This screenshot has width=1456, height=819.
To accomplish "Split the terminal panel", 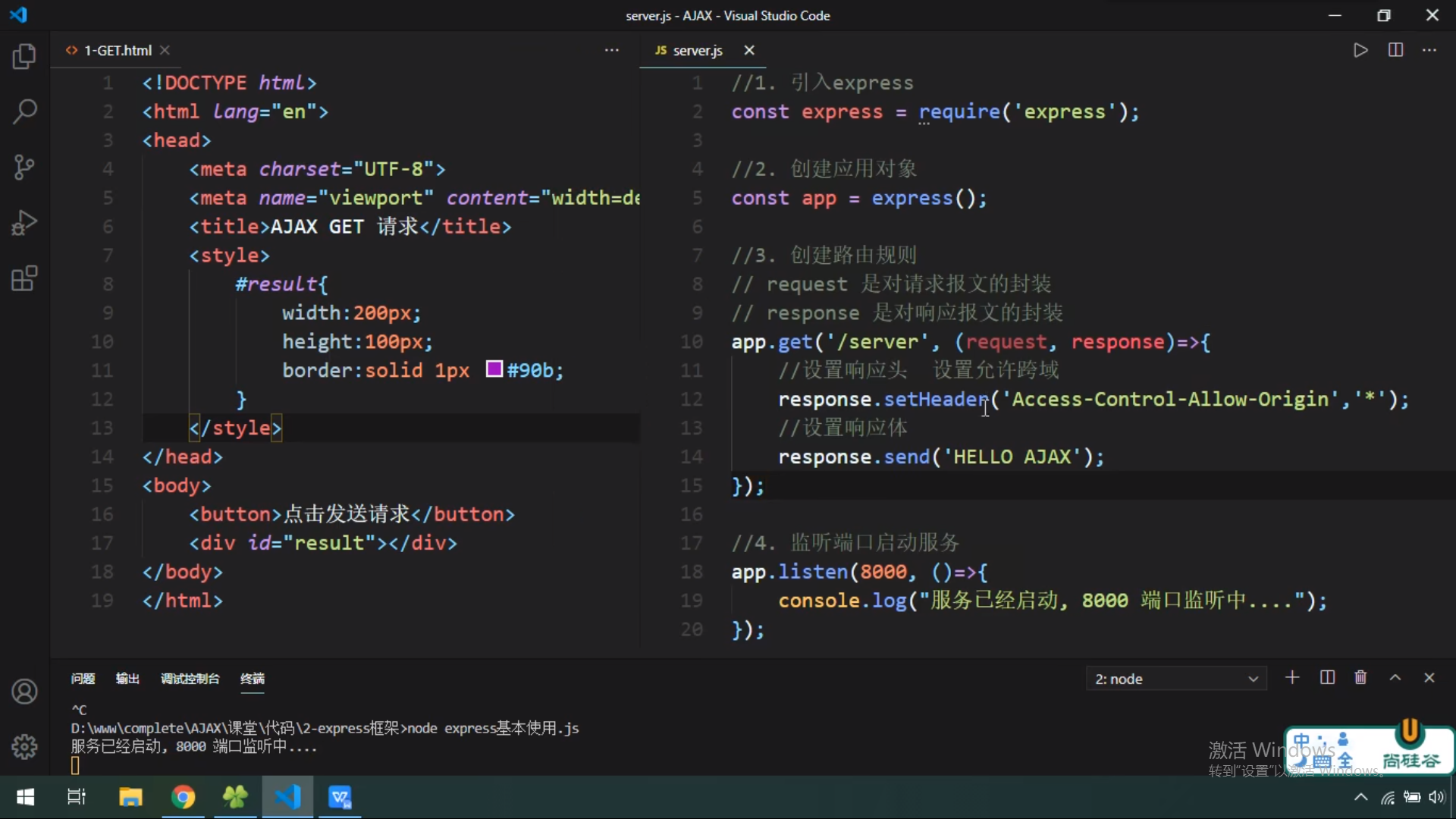I will tap(1327, 678).
